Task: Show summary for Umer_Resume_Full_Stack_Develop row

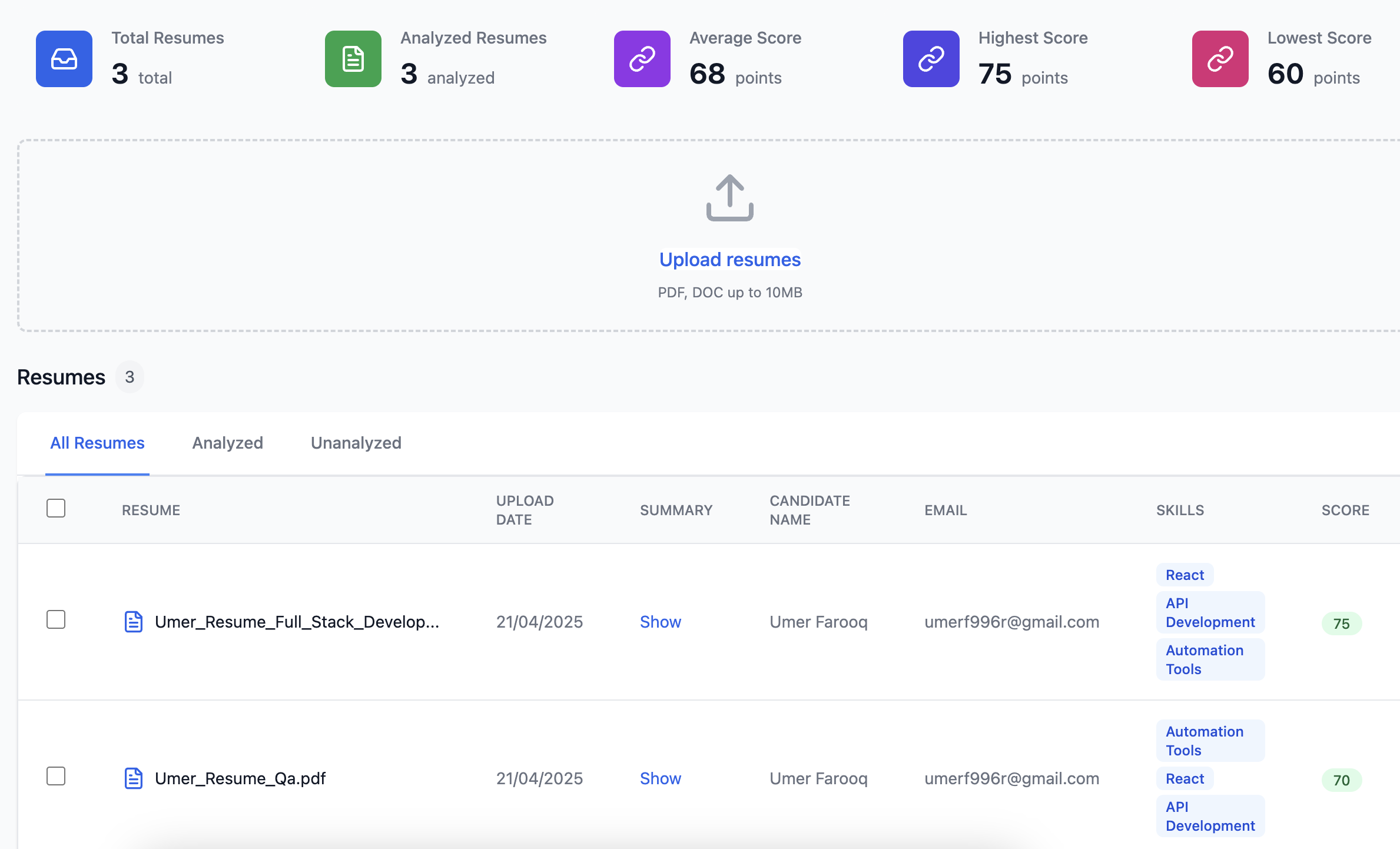Action: click(x=661, y=622)
